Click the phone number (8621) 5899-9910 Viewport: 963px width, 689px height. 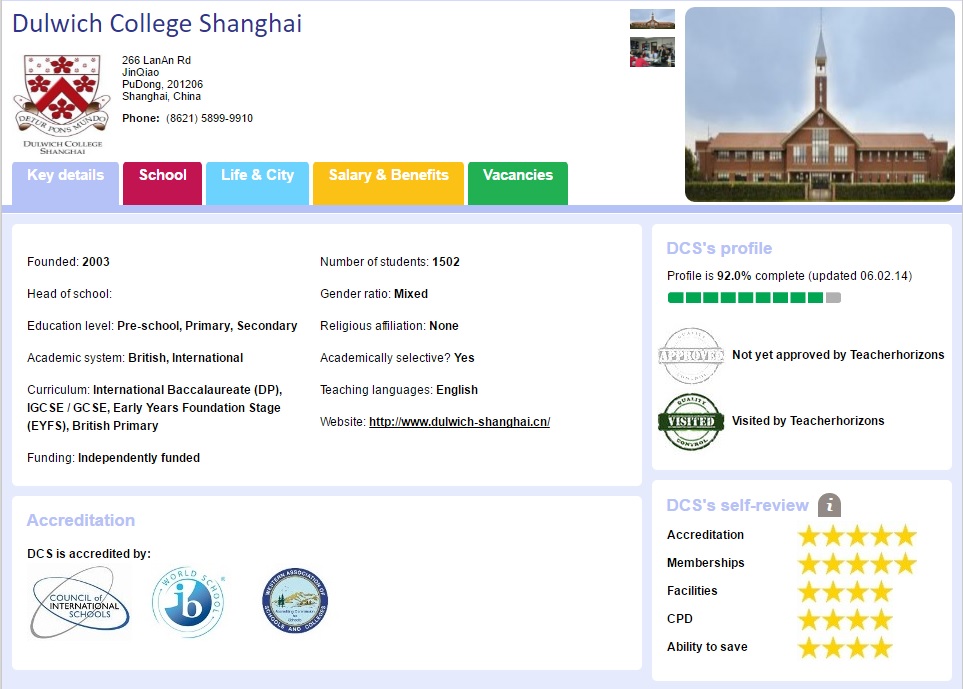(x=209, y=119)
